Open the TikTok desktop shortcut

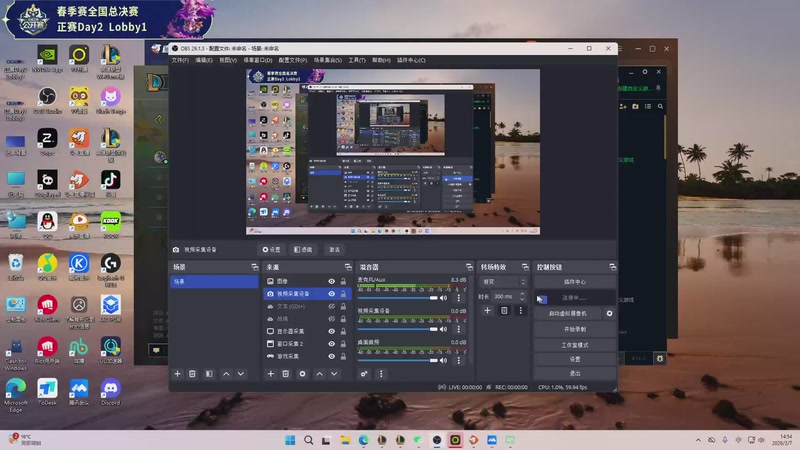click(x=110, y=184)
